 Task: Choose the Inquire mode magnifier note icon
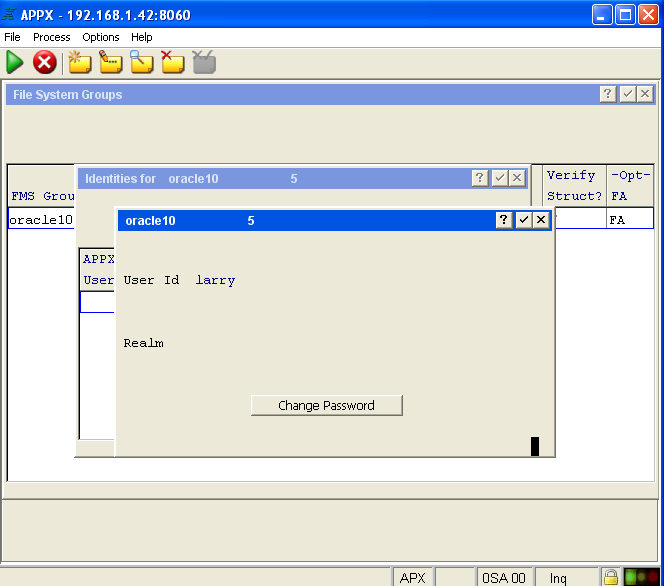pos(142,63)
